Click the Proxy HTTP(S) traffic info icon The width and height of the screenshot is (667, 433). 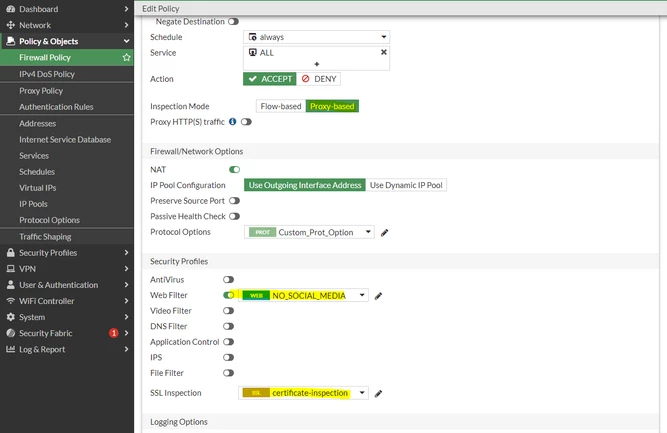pyautogui.click(x=232, y=122)
